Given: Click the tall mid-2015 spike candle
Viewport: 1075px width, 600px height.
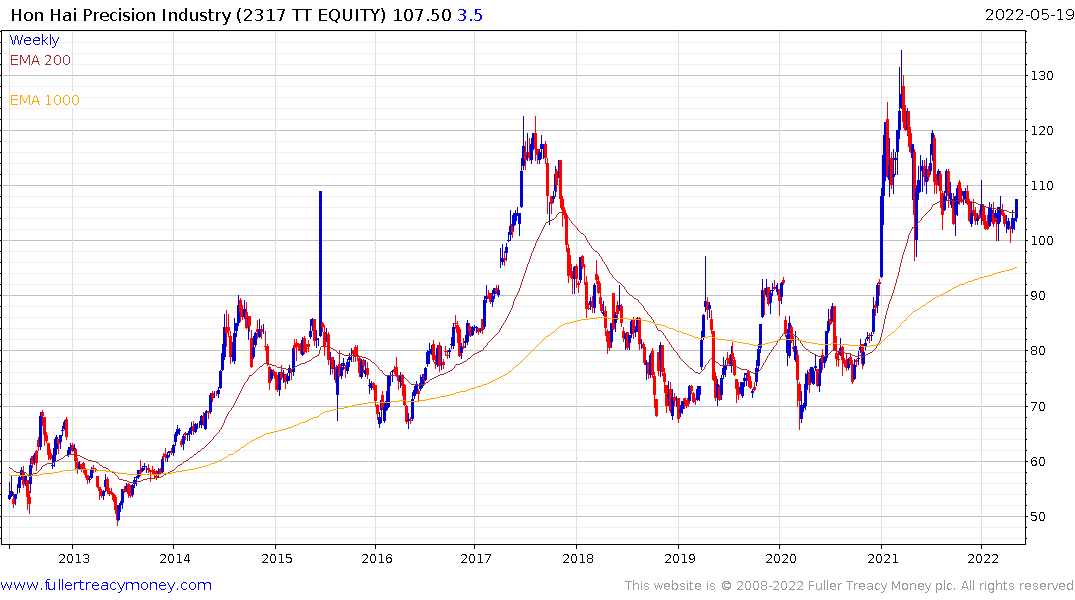Looking at the screenshot, I should (x=320, y=264).
